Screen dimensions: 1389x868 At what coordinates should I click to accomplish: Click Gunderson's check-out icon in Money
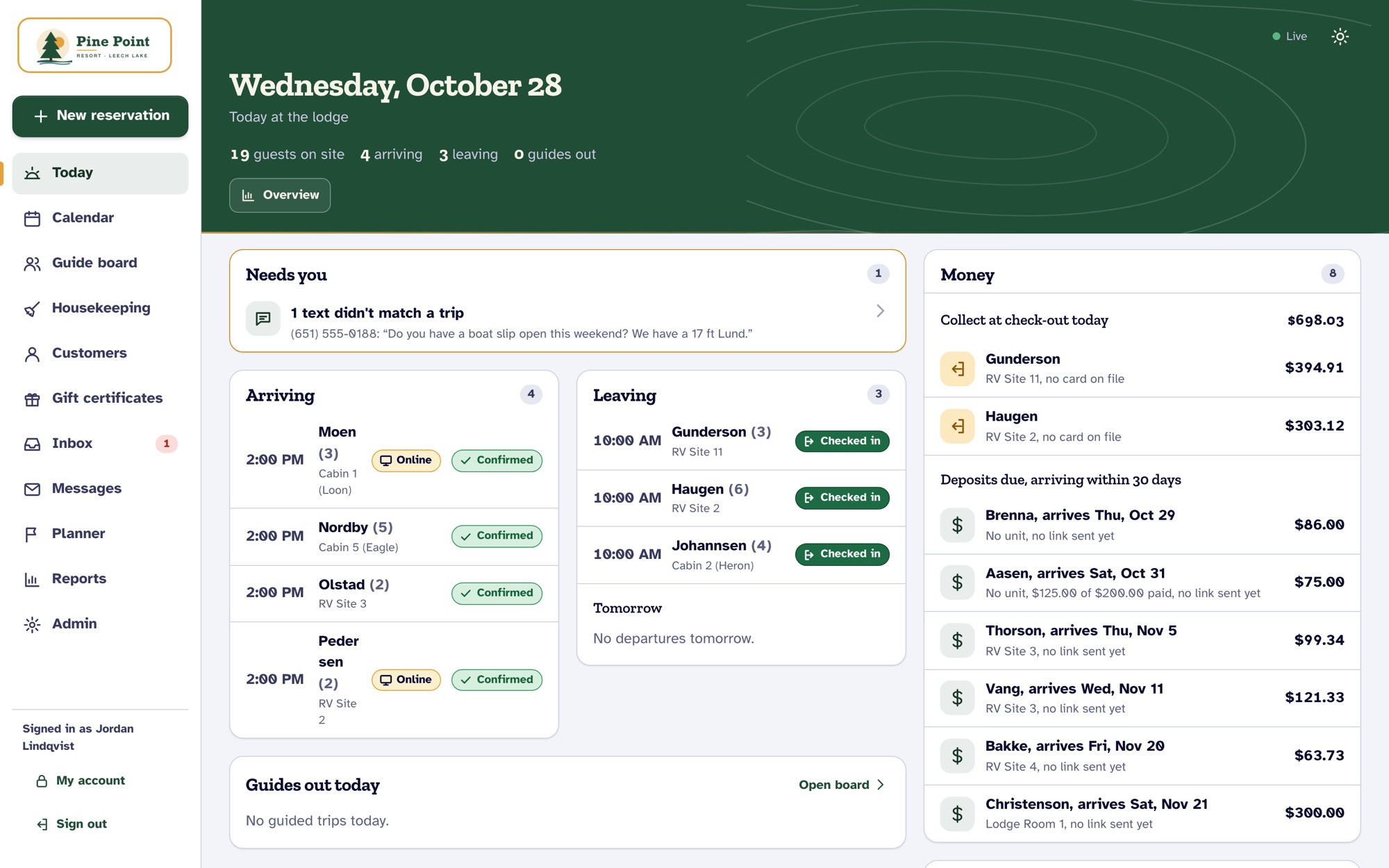(x=958, y=369)
